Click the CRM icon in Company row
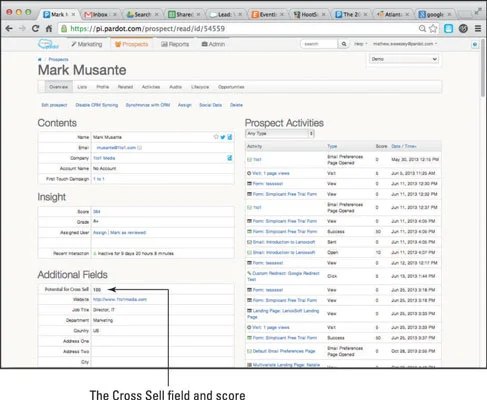This screenshot has width=487, height=400. (x=230, y=158)
